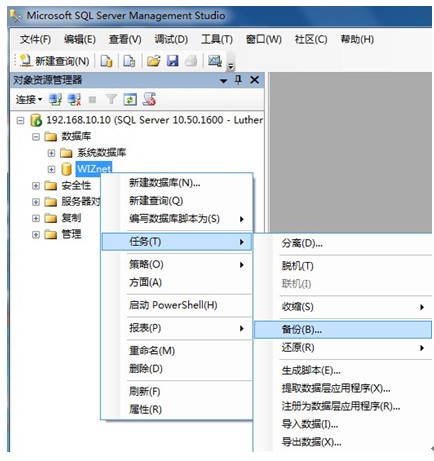434x461 pixels.
Task: Open the 策略(O) submenu
Action: tap(177, 265)
